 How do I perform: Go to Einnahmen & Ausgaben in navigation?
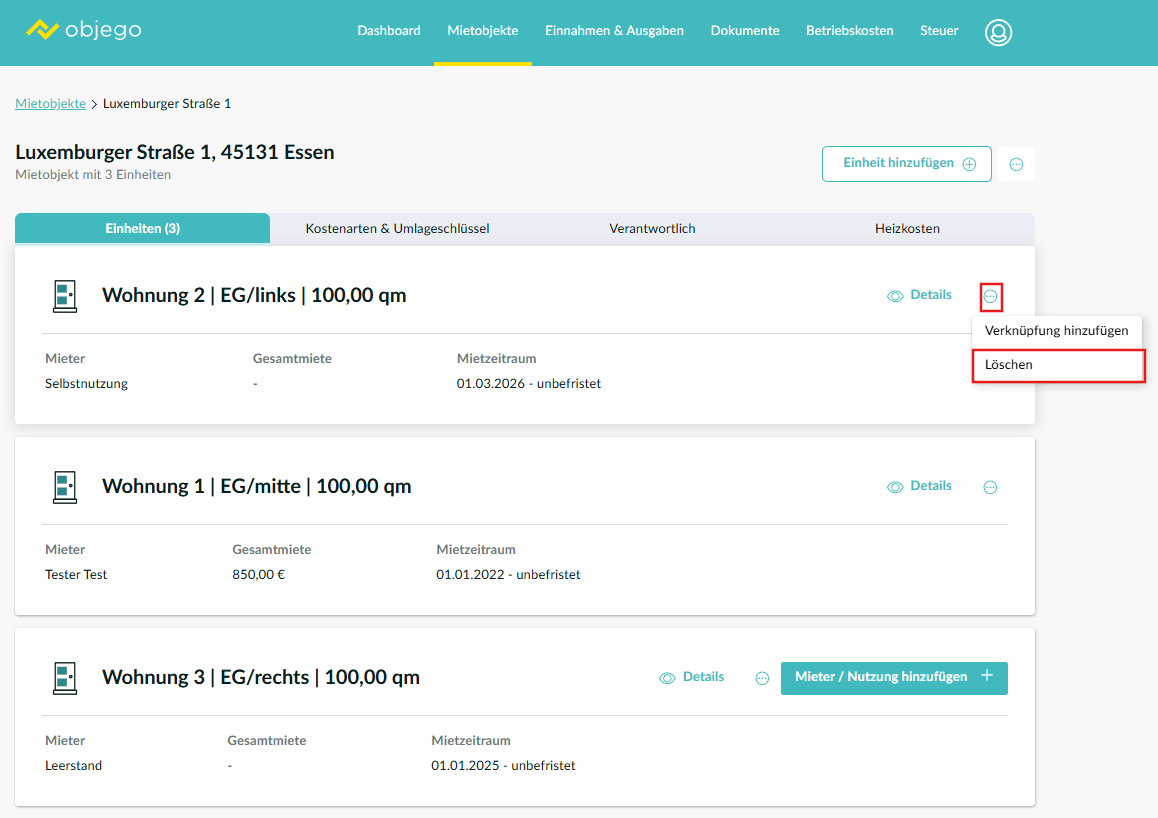[614, 31]
